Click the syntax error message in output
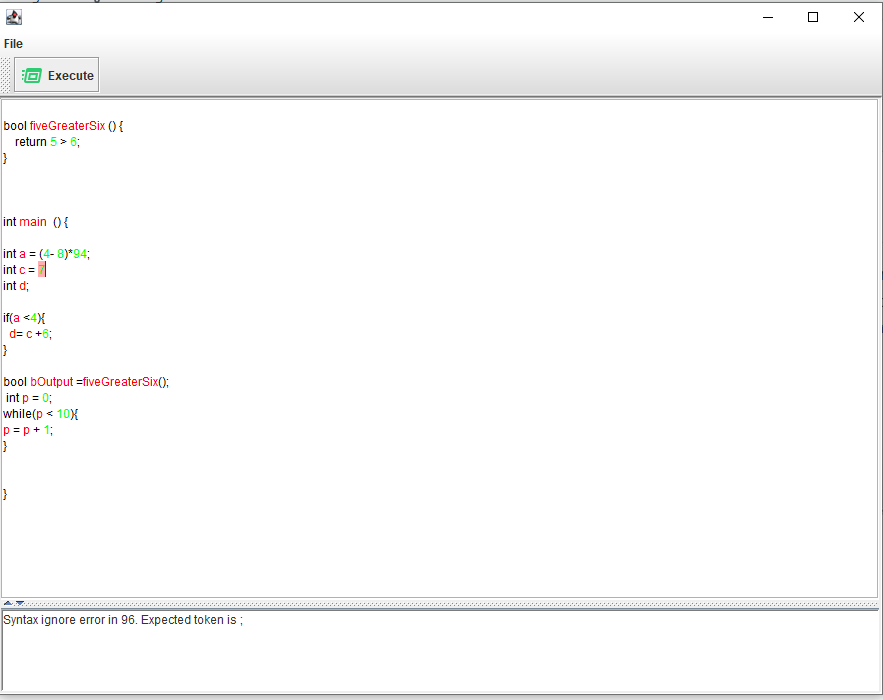Screen dimensions: 883x700 123,620
